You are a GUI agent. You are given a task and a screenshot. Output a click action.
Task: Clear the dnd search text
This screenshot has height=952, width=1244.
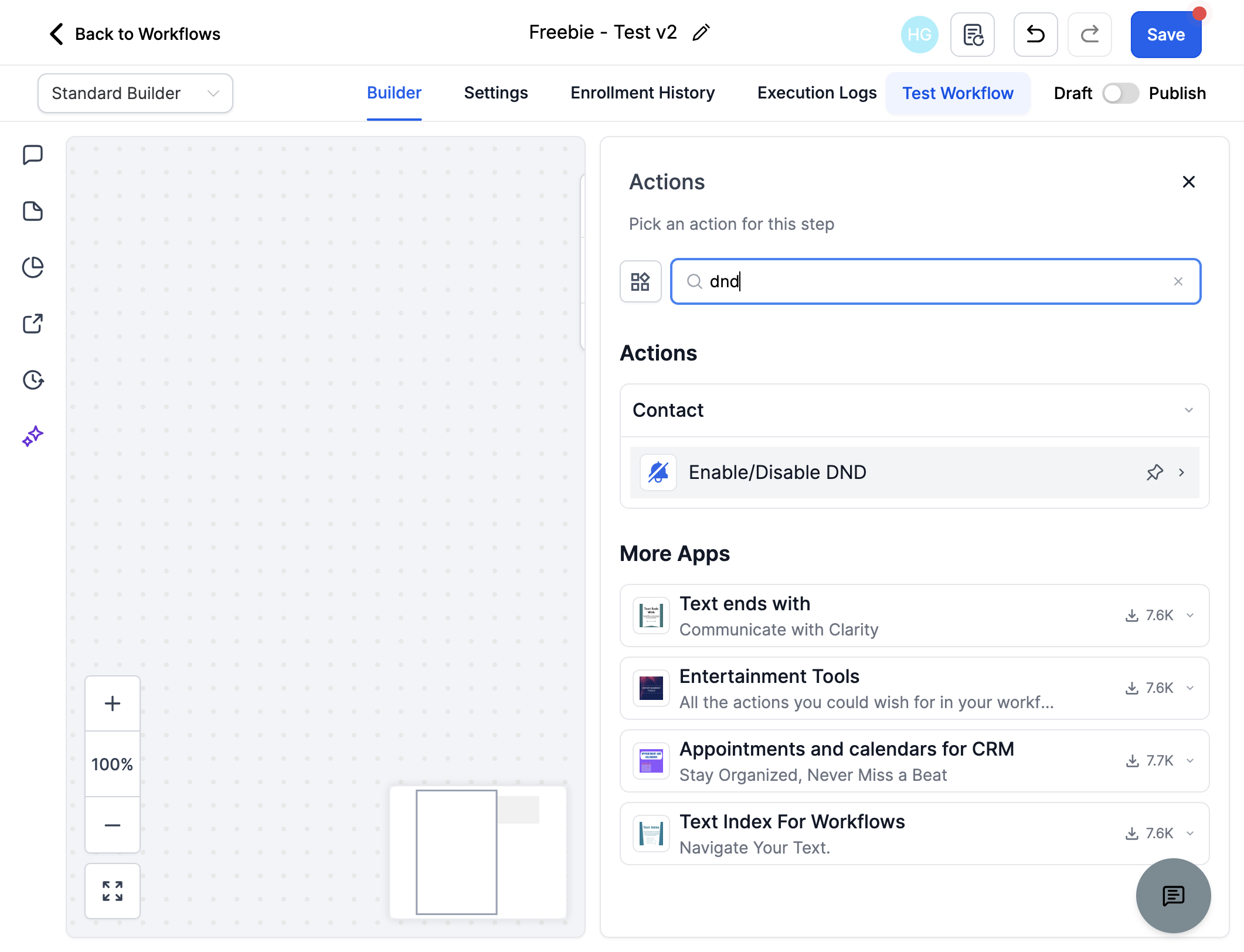coord(1178,282)
